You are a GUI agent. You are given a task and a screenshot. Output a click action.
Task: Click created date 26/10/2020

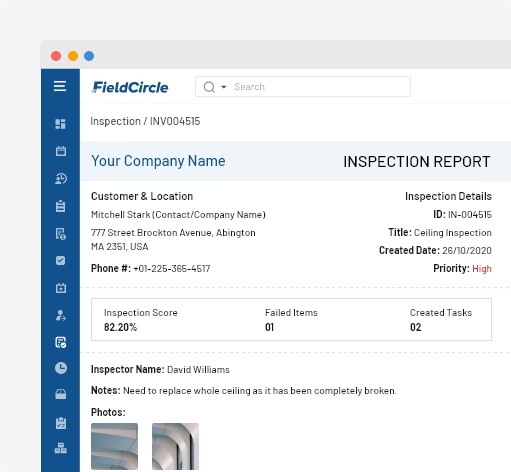[467, 251]
